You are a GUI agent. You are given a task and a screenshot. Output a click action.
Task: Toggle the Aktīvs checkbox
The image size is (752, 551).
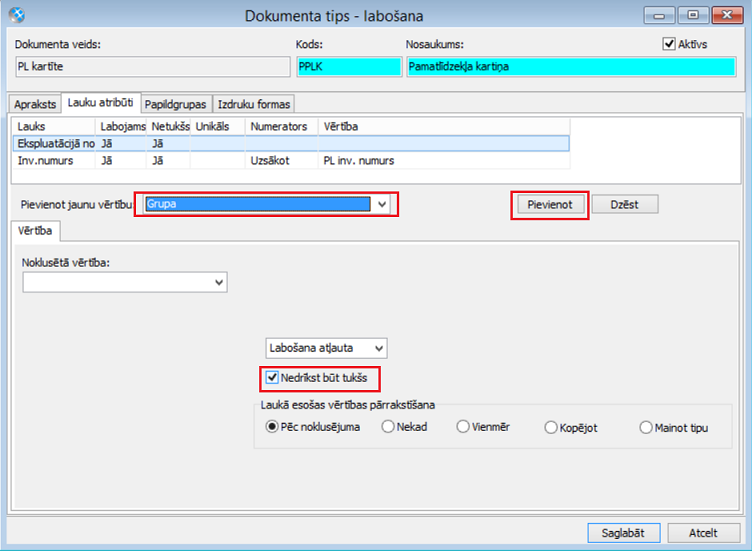tap(669, 44)
